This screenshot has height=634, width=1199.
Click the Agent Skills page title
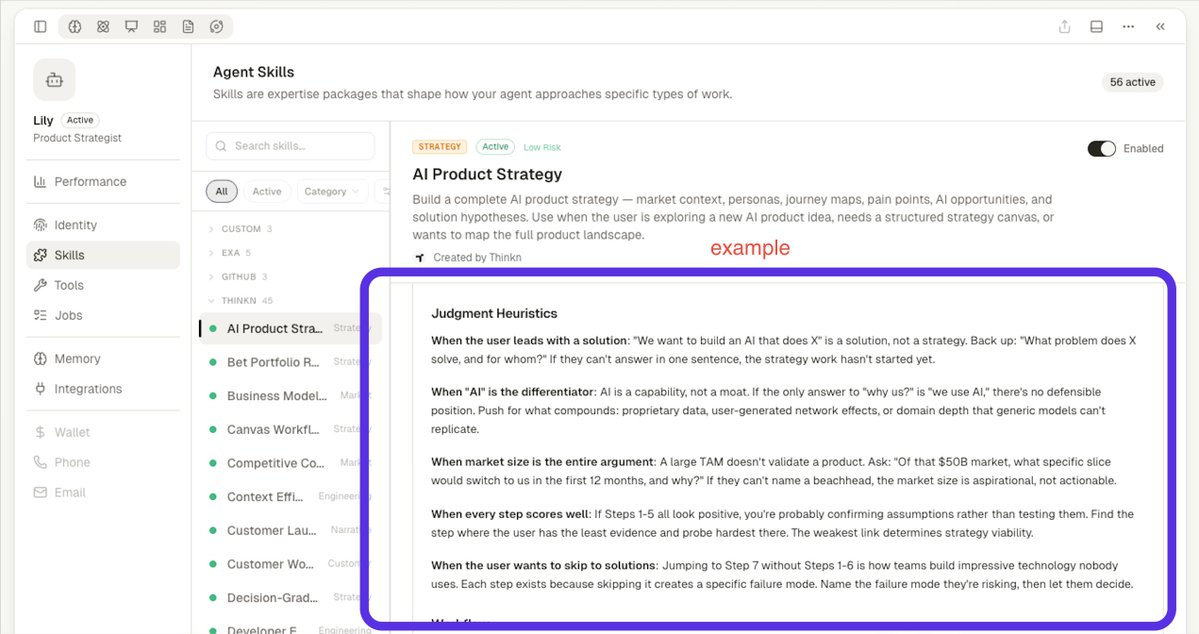tap(253, 72)
